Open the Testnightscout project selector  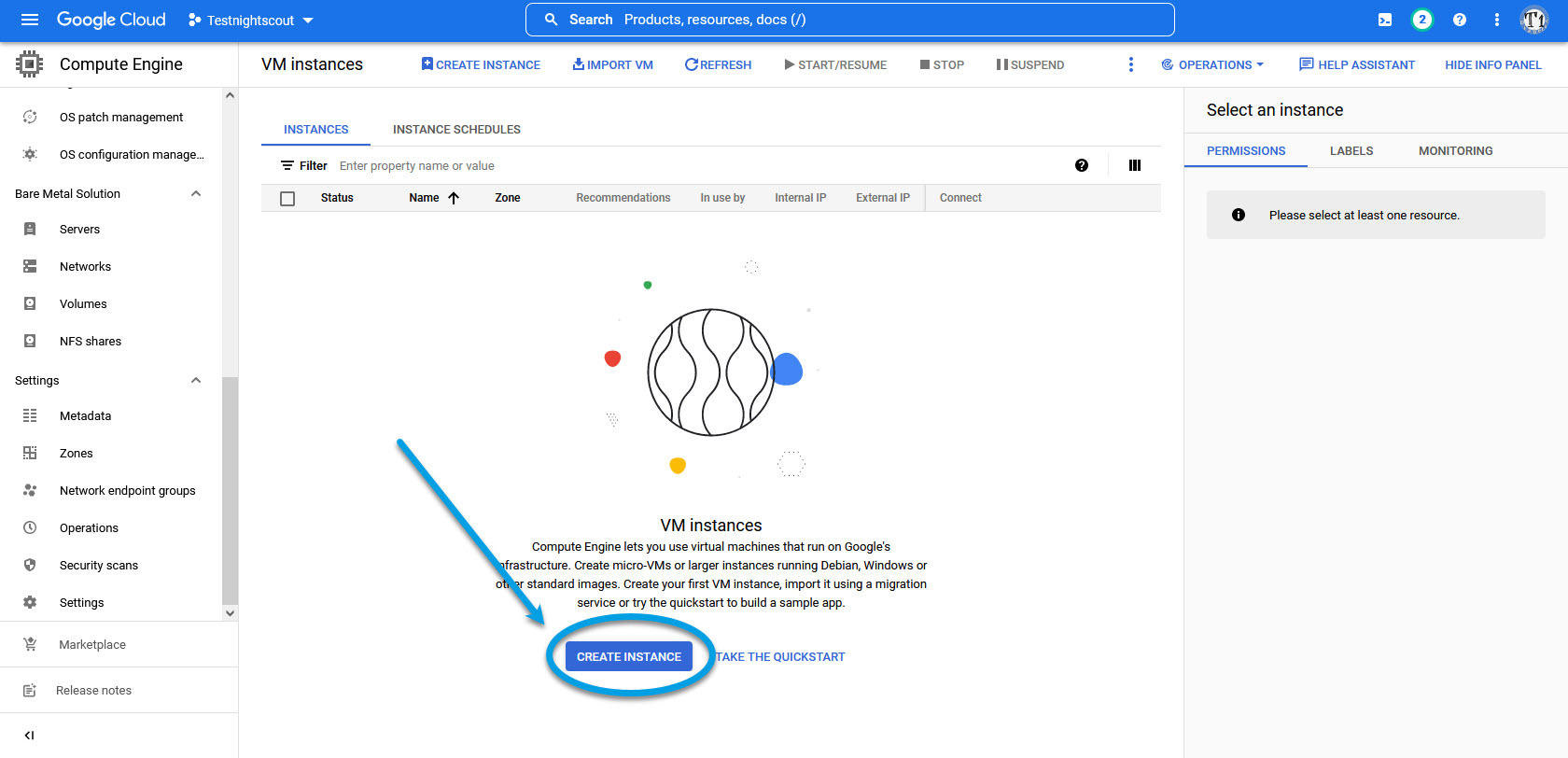click(x=251, y=21)
